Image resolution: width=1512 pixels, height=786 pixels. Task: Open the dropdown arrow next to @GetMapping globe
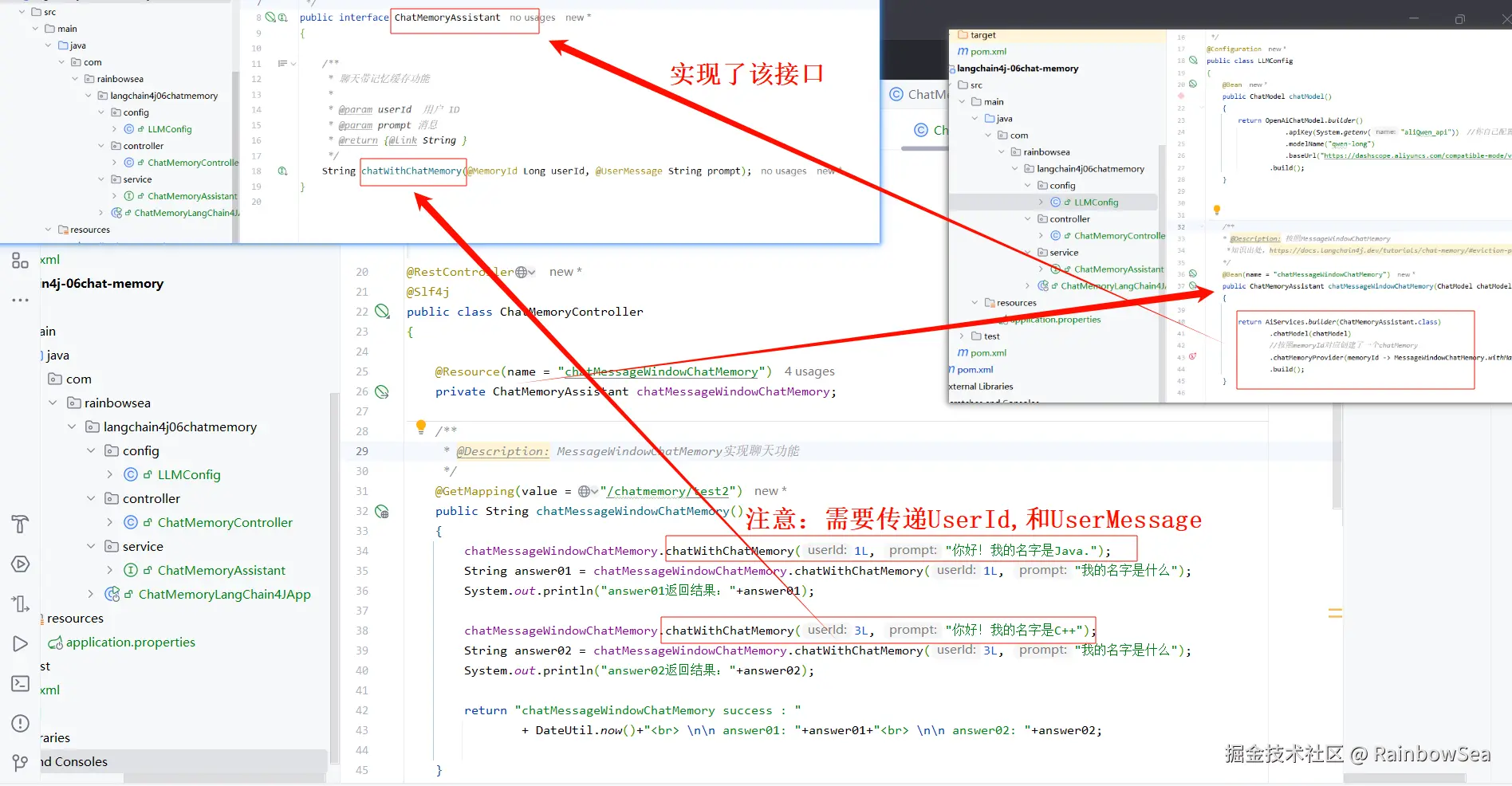click(595, 491)
